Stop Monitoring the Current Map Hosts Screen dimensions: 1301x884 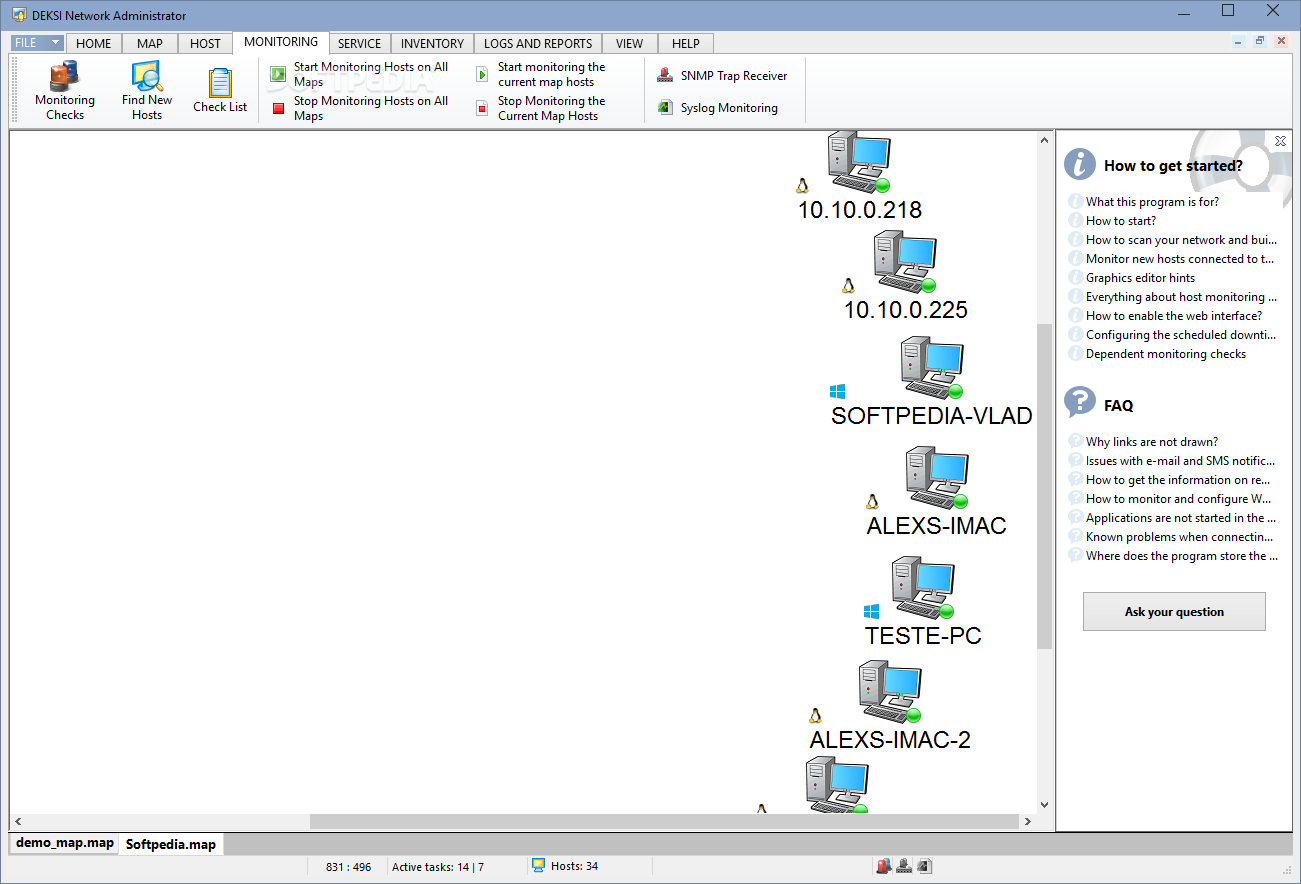pos(540,108)
